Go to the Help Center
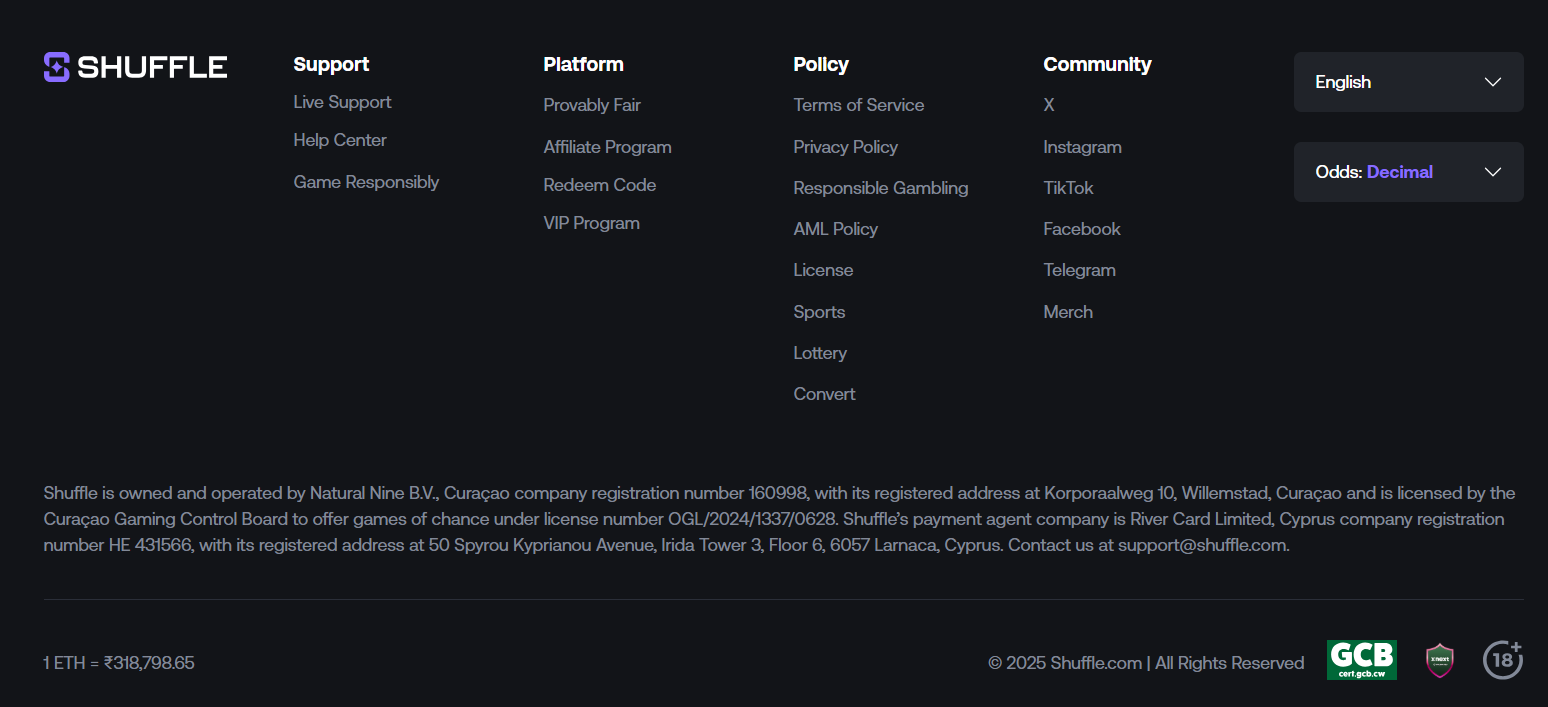Screen dimensions: 1548x707 point(340,140)
